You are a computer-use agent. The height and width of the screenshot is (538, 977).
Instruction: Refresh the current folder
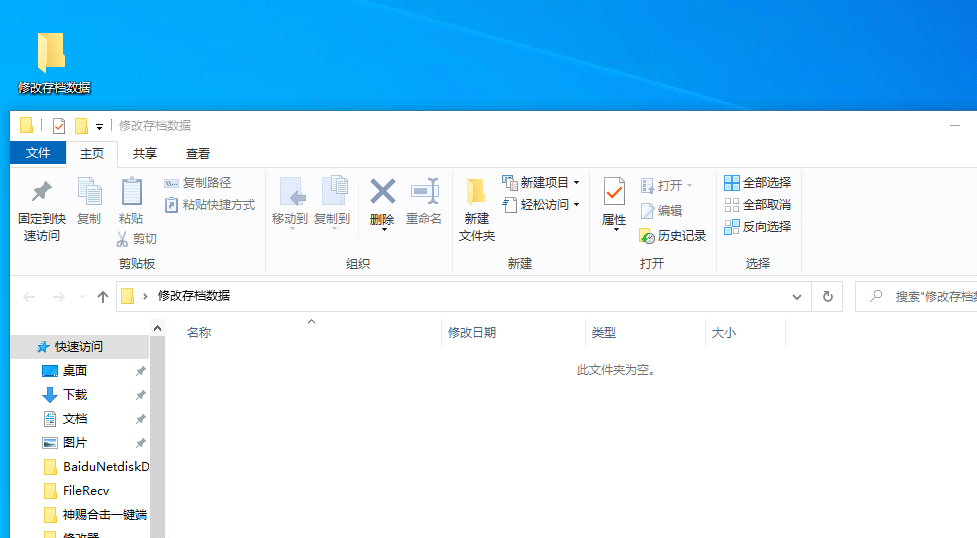(x=827, y=297)
